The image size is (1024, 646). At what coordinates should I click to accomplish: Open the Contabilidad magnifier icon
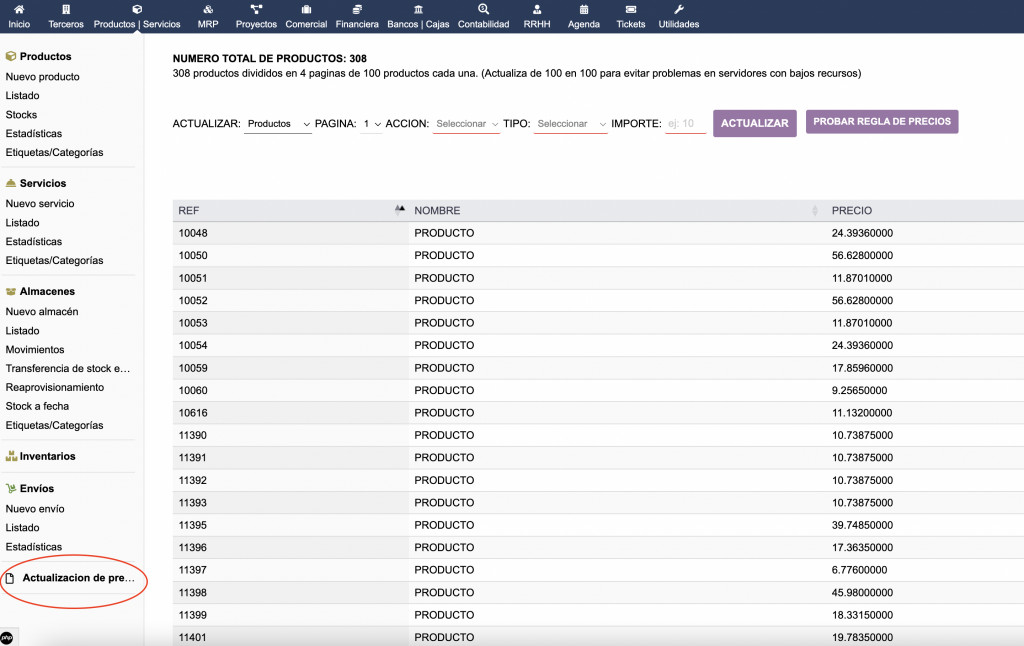pyautogui.click(x=483, y=9)
